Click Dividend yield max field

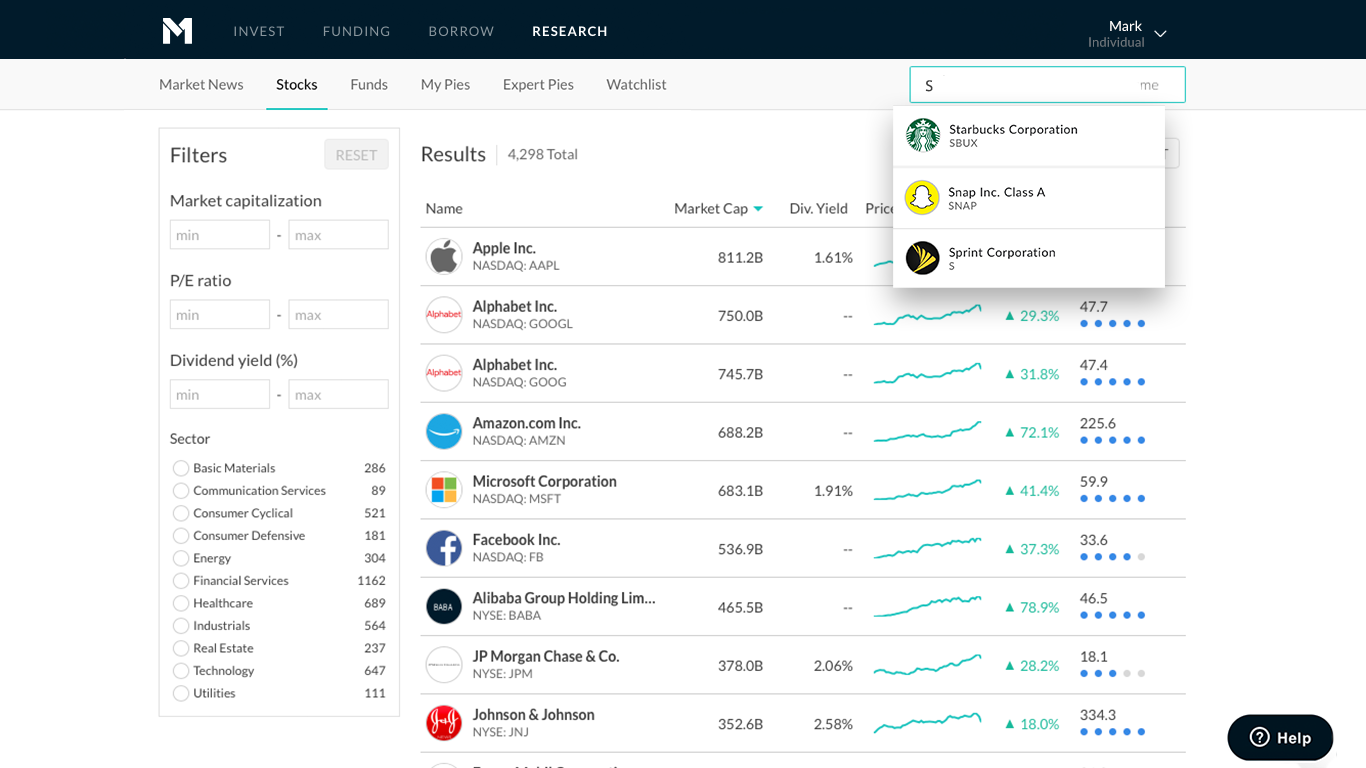[338, 394]
